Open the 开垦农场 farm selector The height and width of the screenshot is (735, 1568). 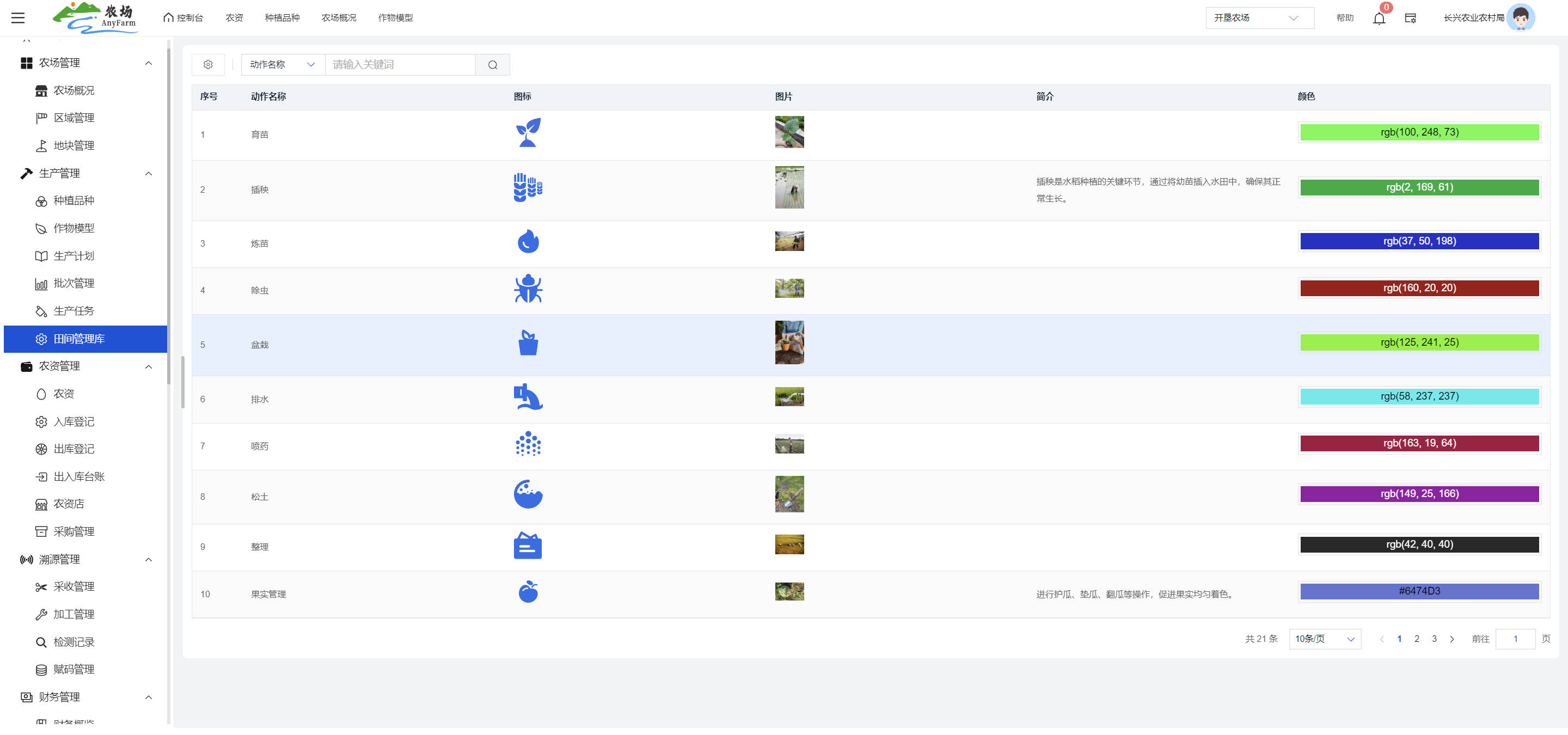point(1259,17)
